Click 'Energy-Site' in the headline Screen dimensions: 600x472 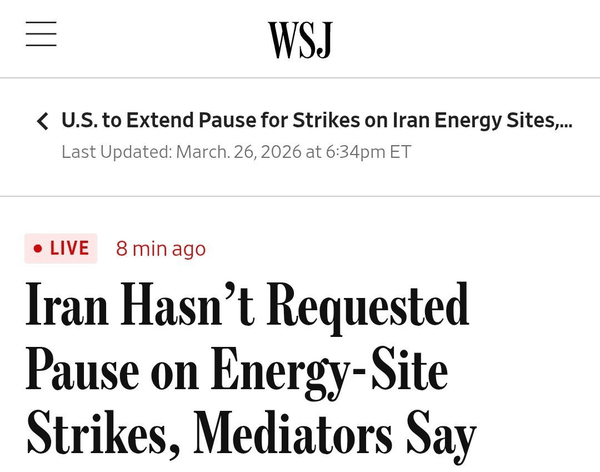tap(326, 369)
